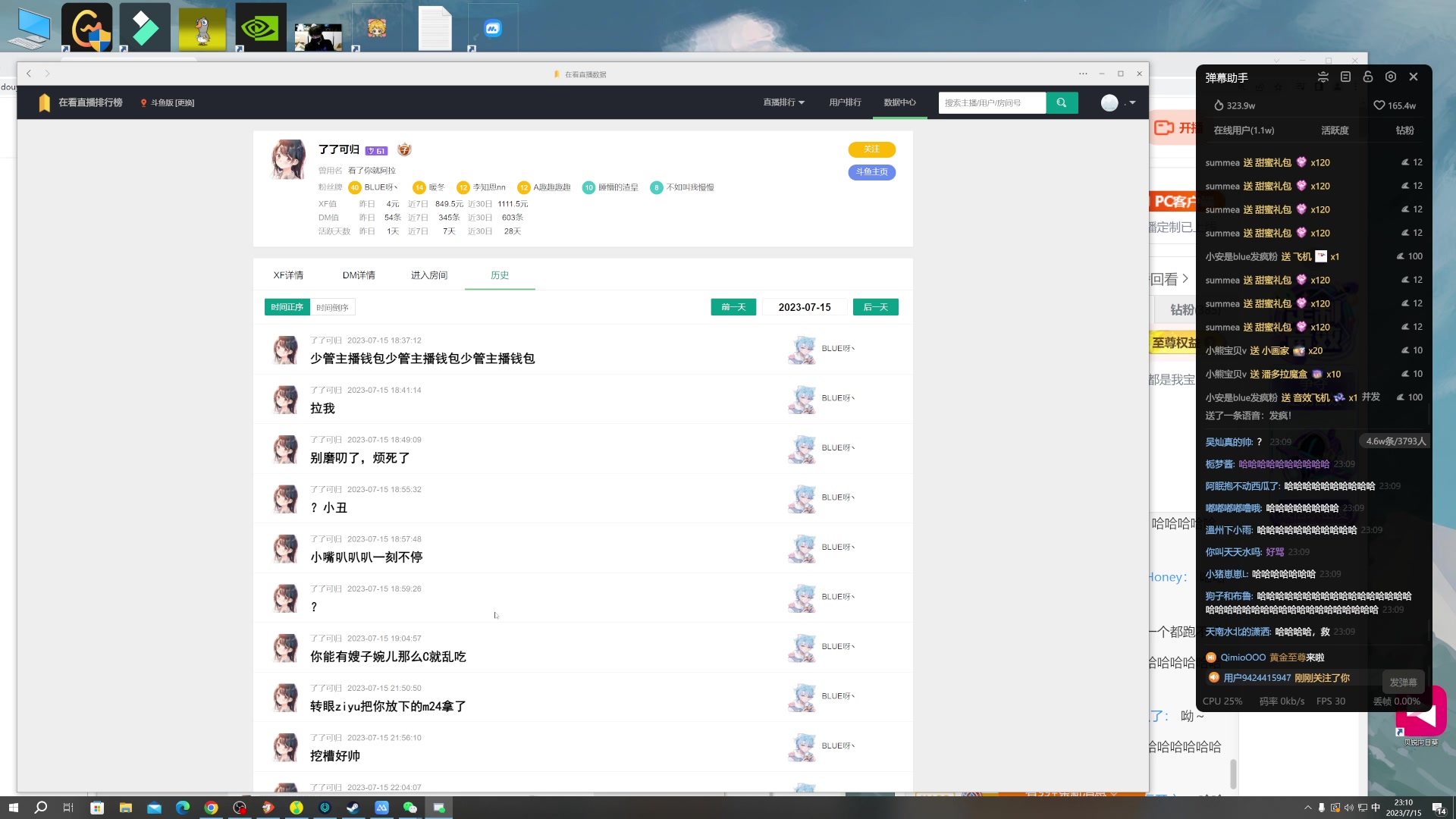1456x819 pixels.
Task: Open Google Chrome from the taskbar
Action: (x=211, y=807)
